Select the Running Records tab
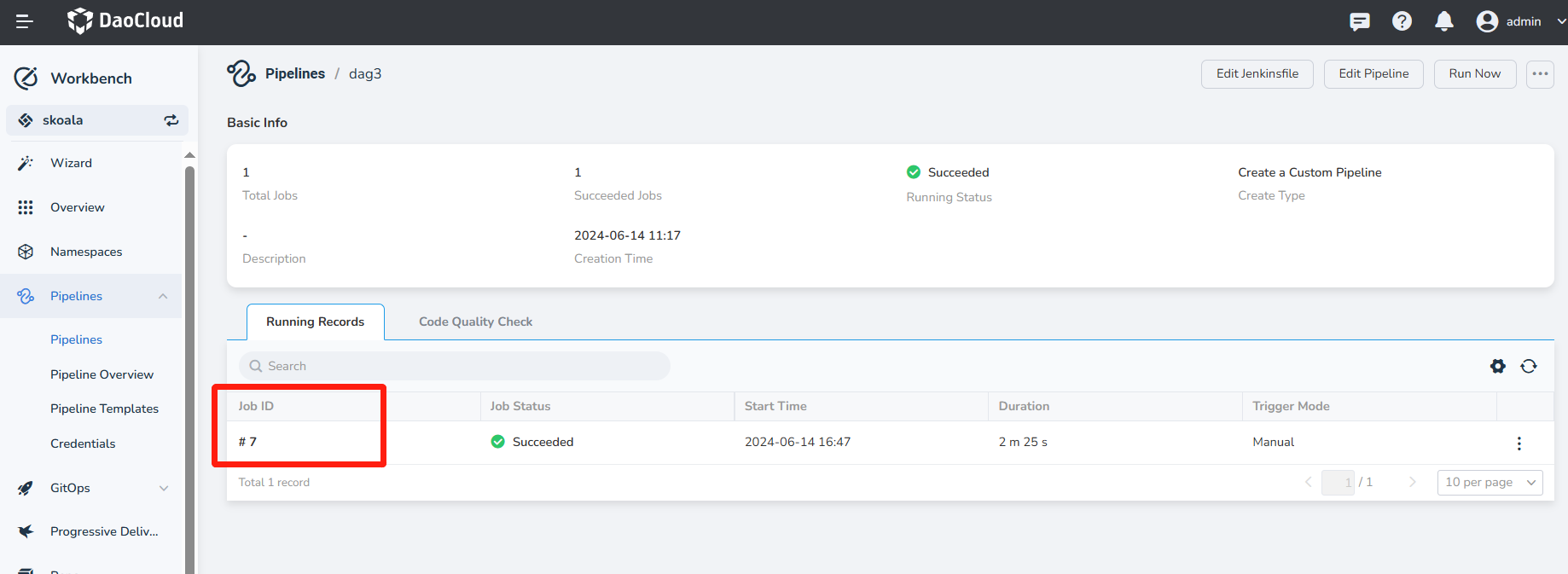The width and height of the screenshot is (1568, 574). tap(315, 322)
